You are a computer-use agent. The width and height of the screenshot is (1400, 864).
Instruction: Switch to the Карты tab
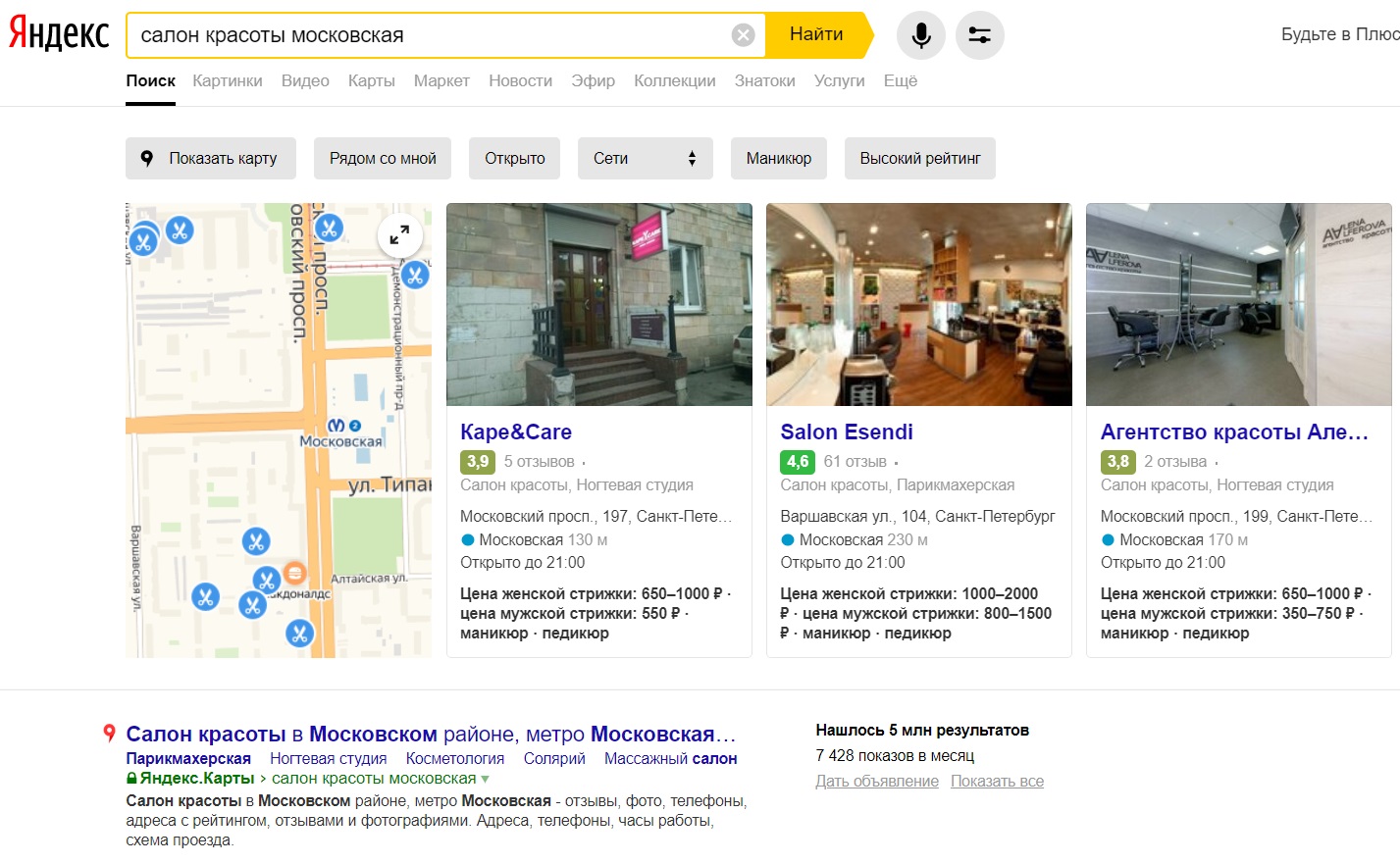tap(371, 80)
